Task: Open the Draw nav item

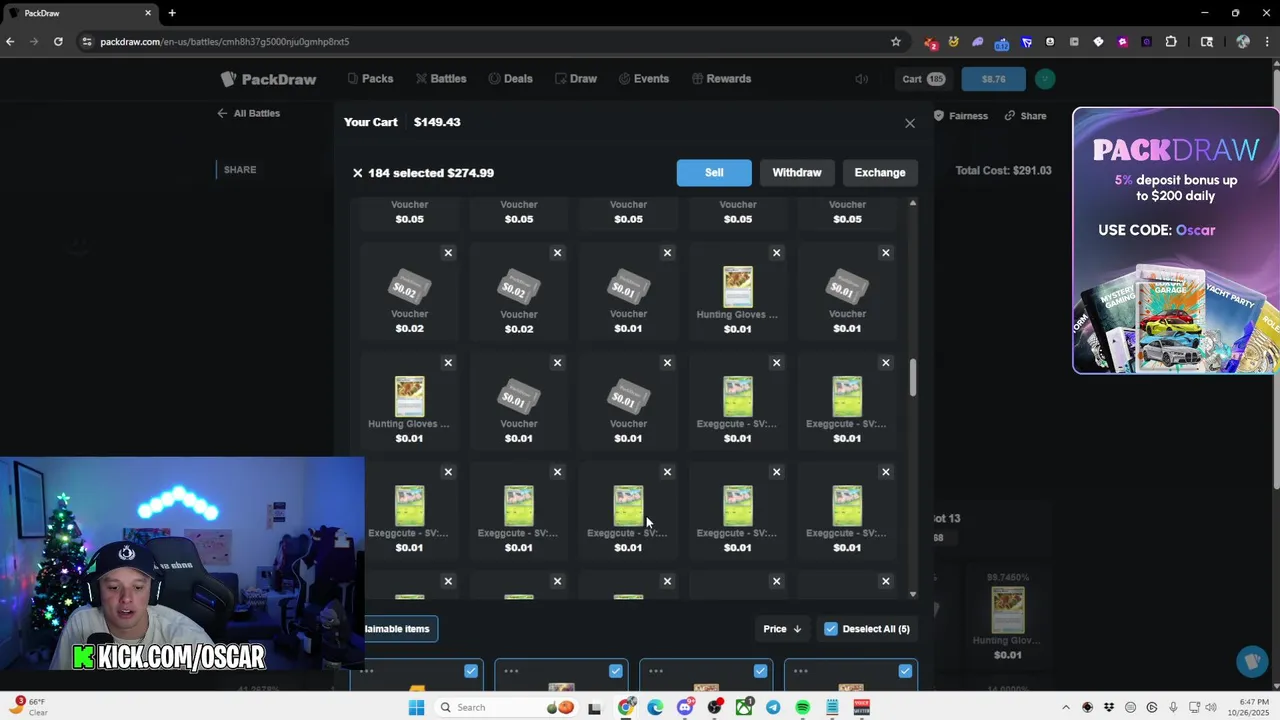Action: click(575, 79)
